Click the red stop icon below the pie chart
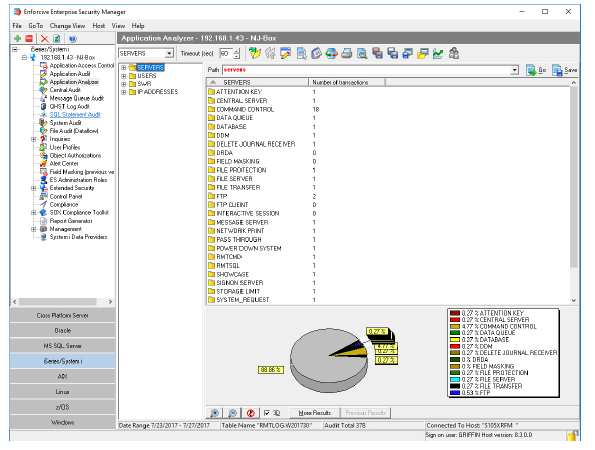The height and width of the screenshot is (450, 595). click(x=250, y=413)
